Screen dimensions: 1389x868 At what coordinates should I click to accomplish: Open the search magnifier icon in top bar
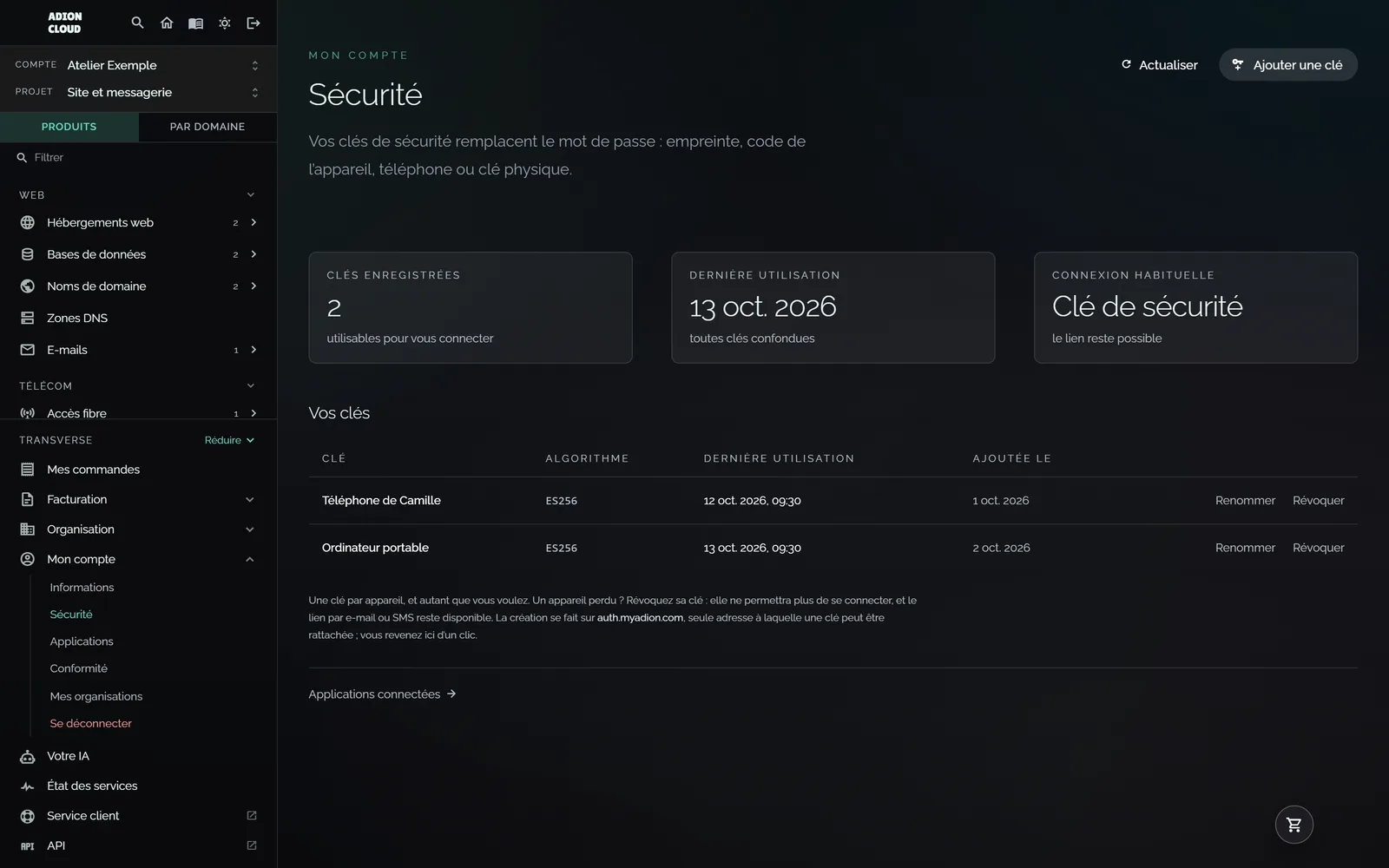pyautogui.click(x=137, y=23)
